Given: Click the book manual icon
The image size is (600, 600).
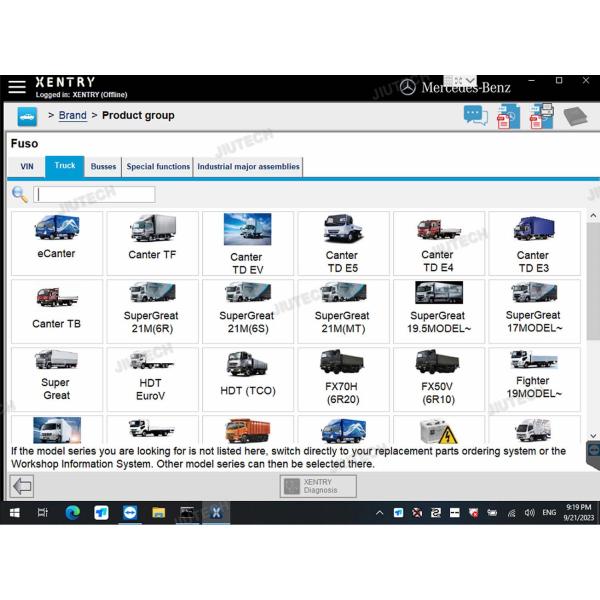Looking at the screenshot, I should tap(575, 116).
